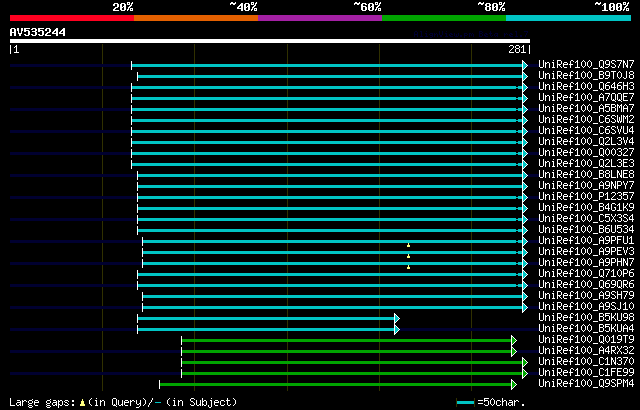Select the UniRef100_C1FE99 label
This screenshot has height=410, width=640.
coord(586,373)
